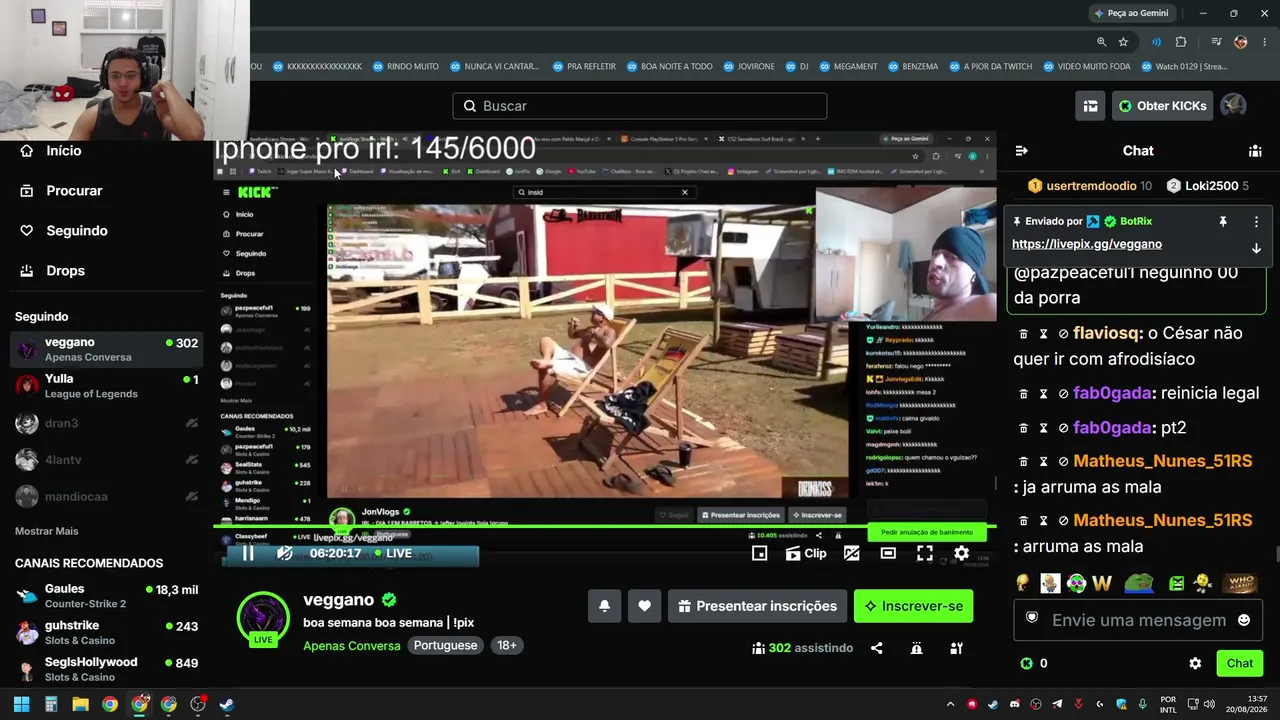Open guhstrike Slots & Casino channel
This screenshot has height=720, width=1280.
(x=106, y=633)
